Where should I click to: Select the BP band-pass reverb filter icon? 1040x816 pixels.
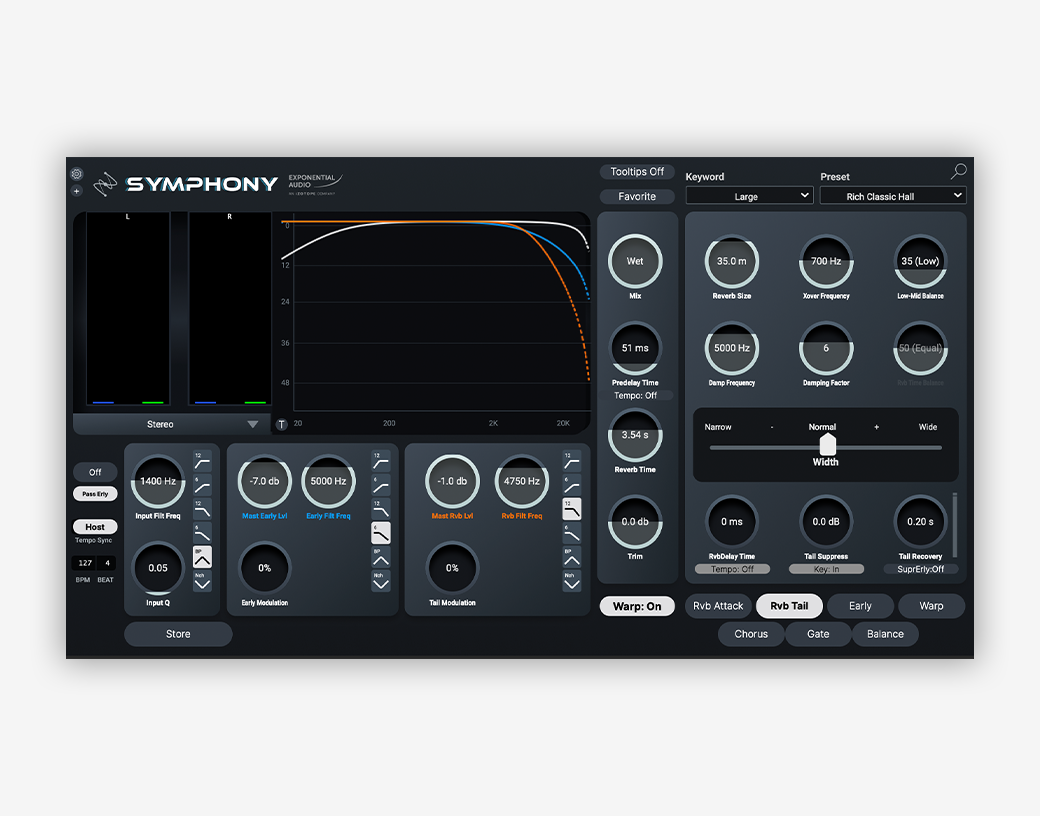pyautogui.click(x=572, y=557)
